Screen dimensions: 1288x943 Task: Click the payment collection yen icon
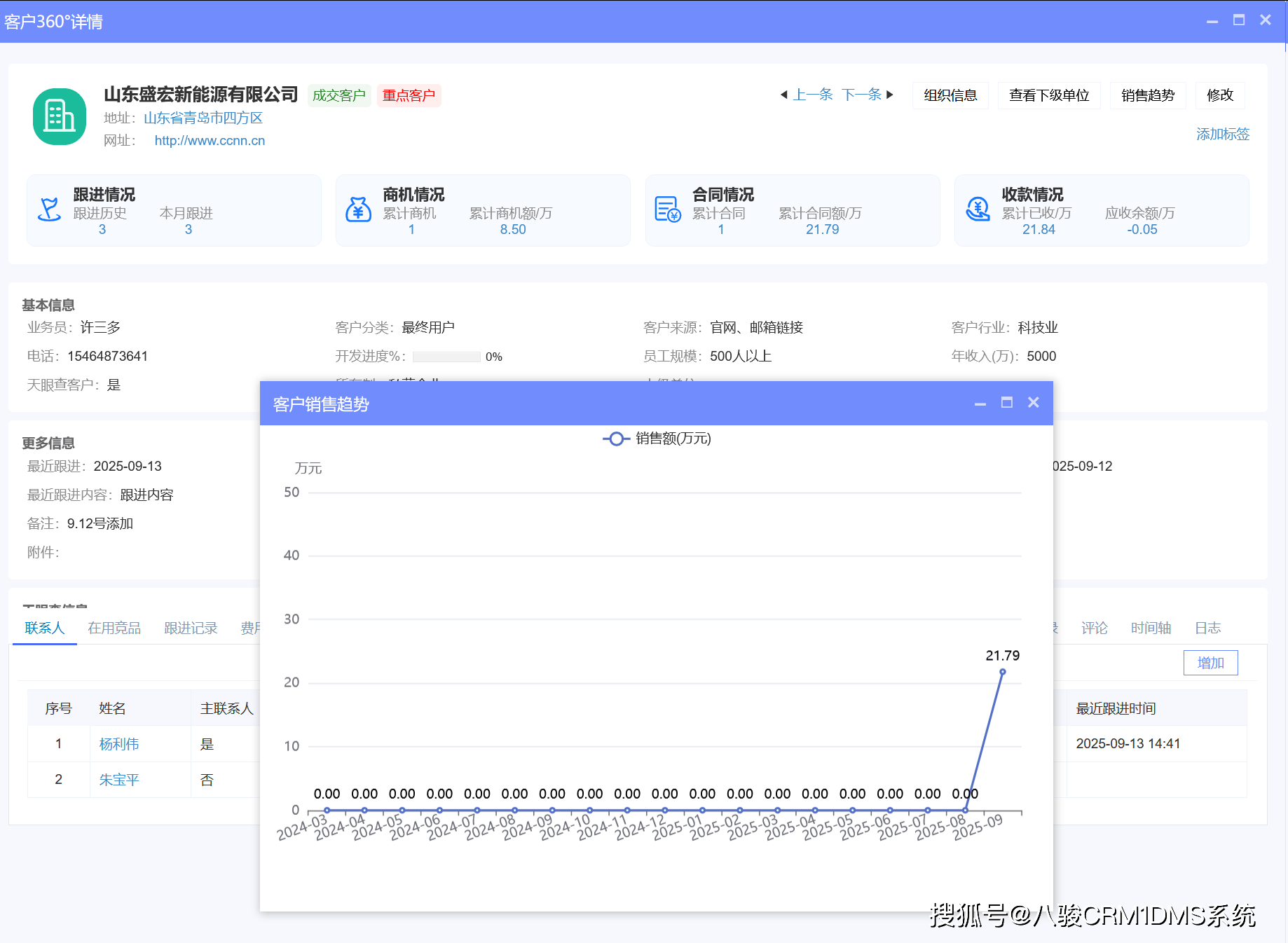(977, 209)
